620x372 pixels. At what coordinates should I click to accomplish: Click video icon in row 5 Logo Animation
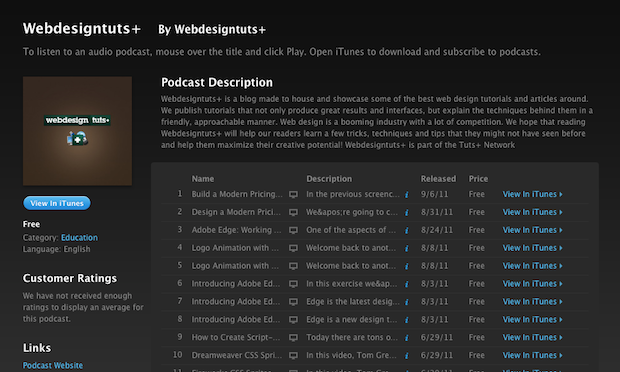(293, 266)
